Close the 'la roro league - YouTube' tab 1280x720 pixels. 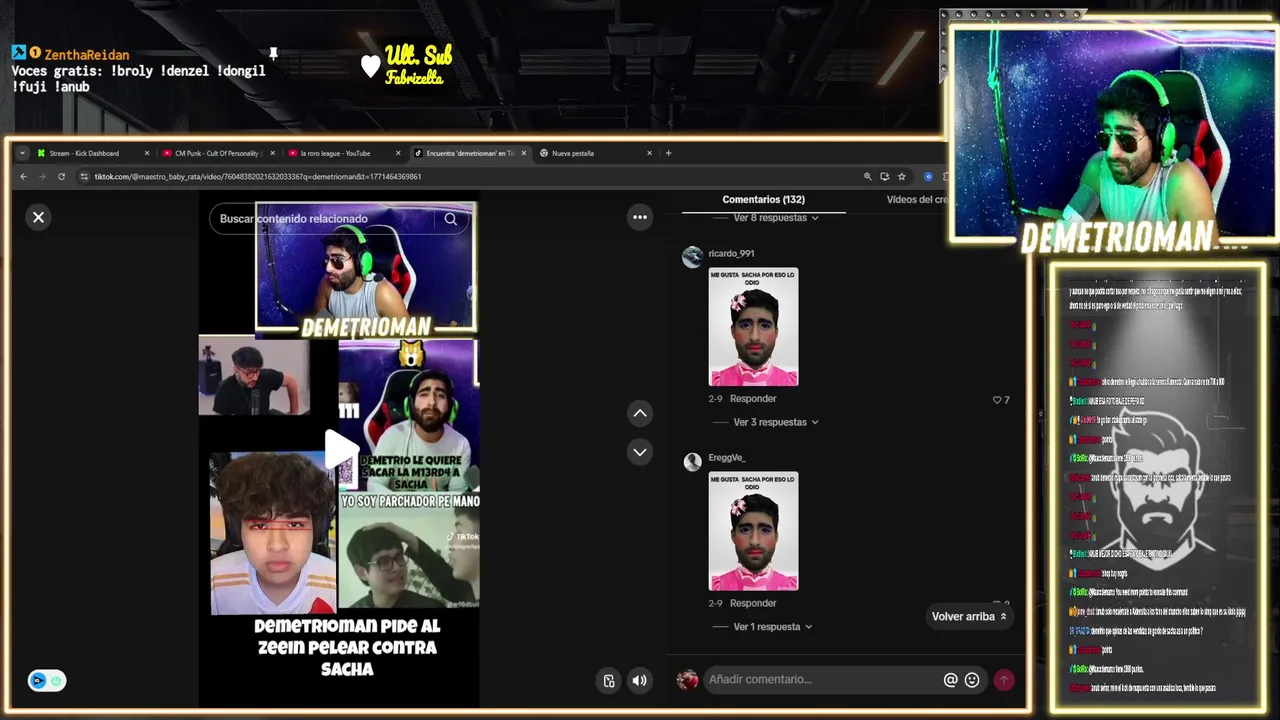click(x=398, y=153)
